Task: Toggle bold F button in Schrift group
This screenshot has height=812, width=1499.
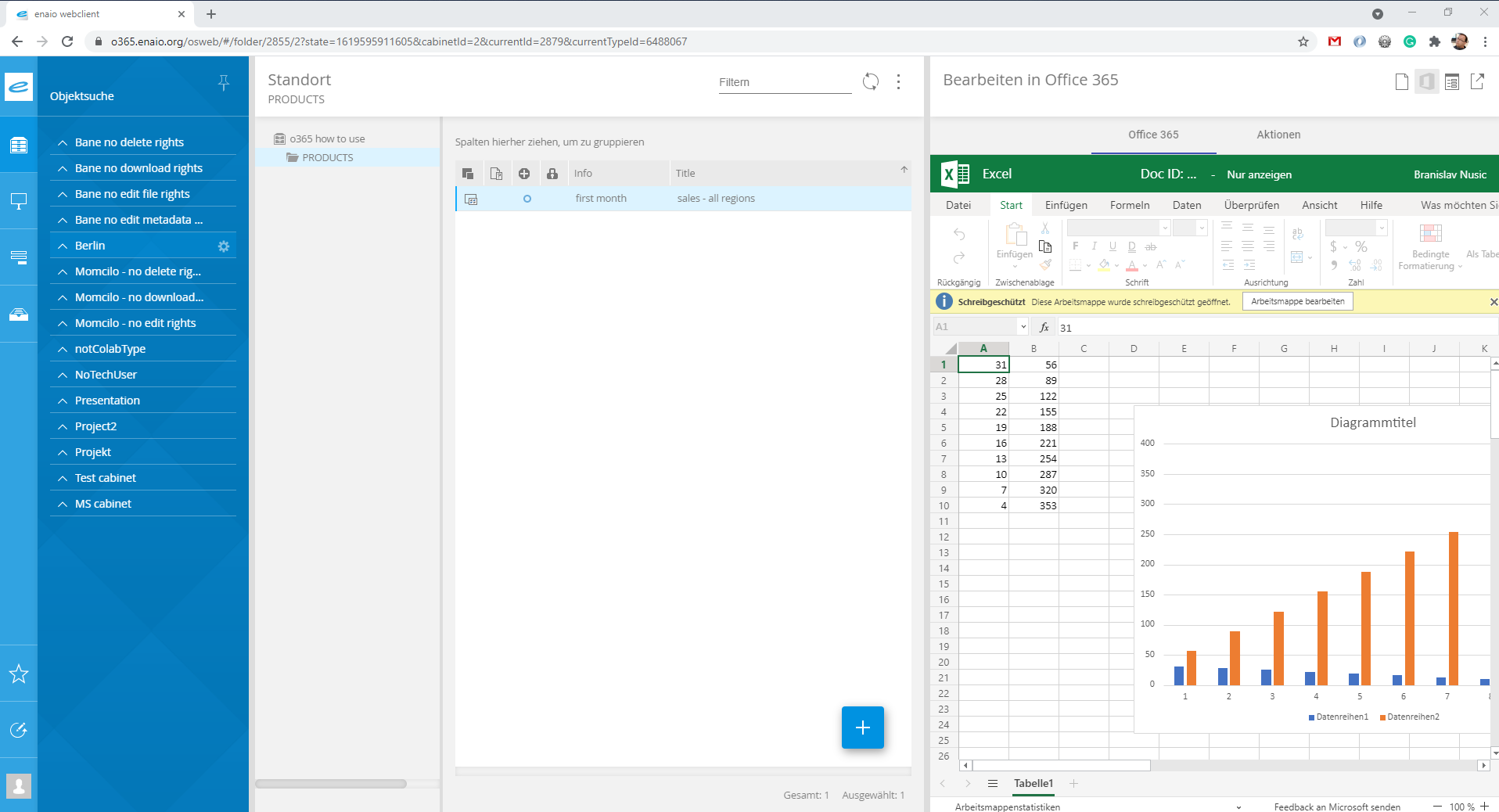Action: 1076,246
